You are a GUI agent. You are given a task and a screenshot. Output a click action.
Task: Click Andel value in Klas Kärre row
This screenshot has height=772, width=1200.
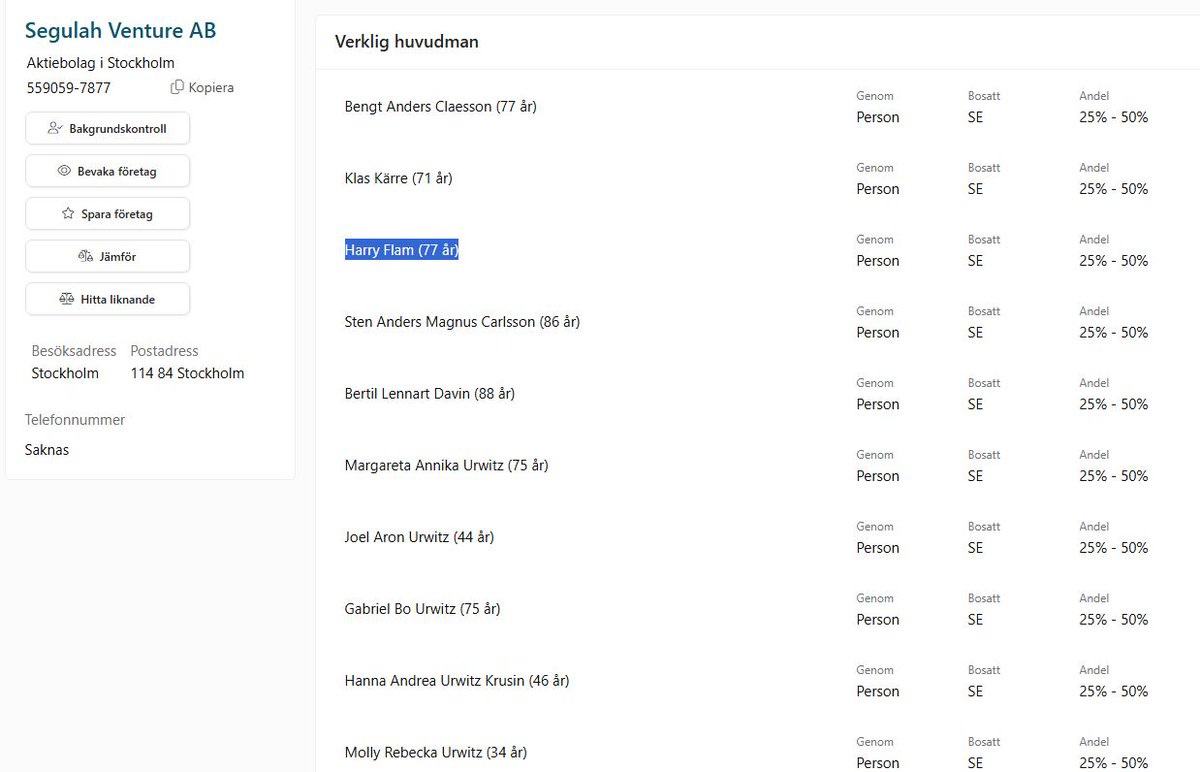[x=1114, y=189]
